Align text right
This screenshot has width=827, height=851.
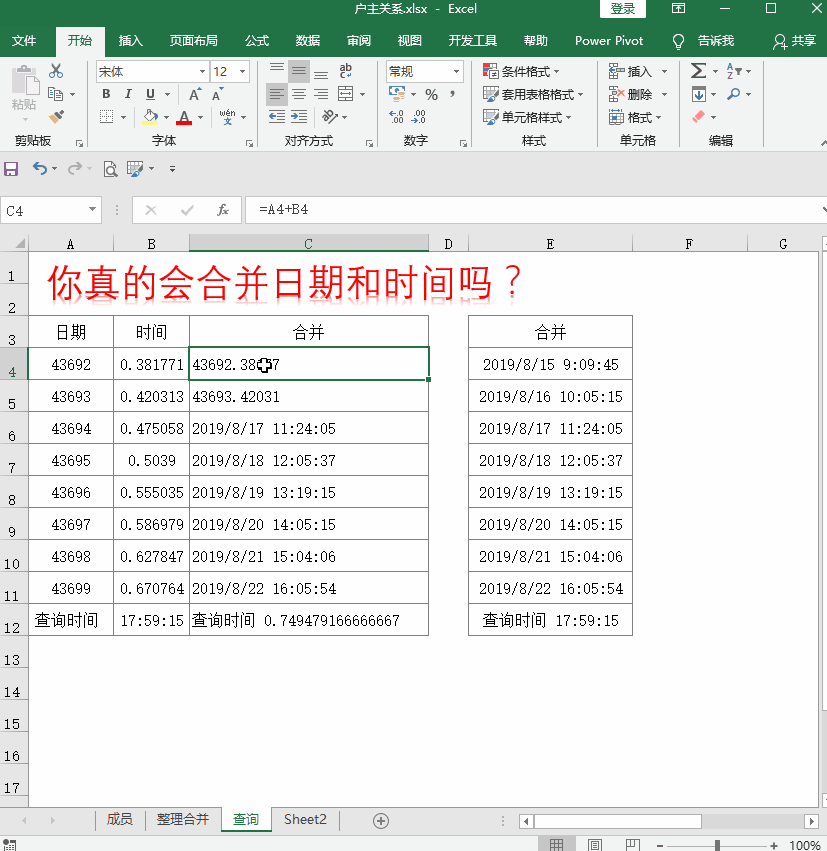[x=321, y=94]
